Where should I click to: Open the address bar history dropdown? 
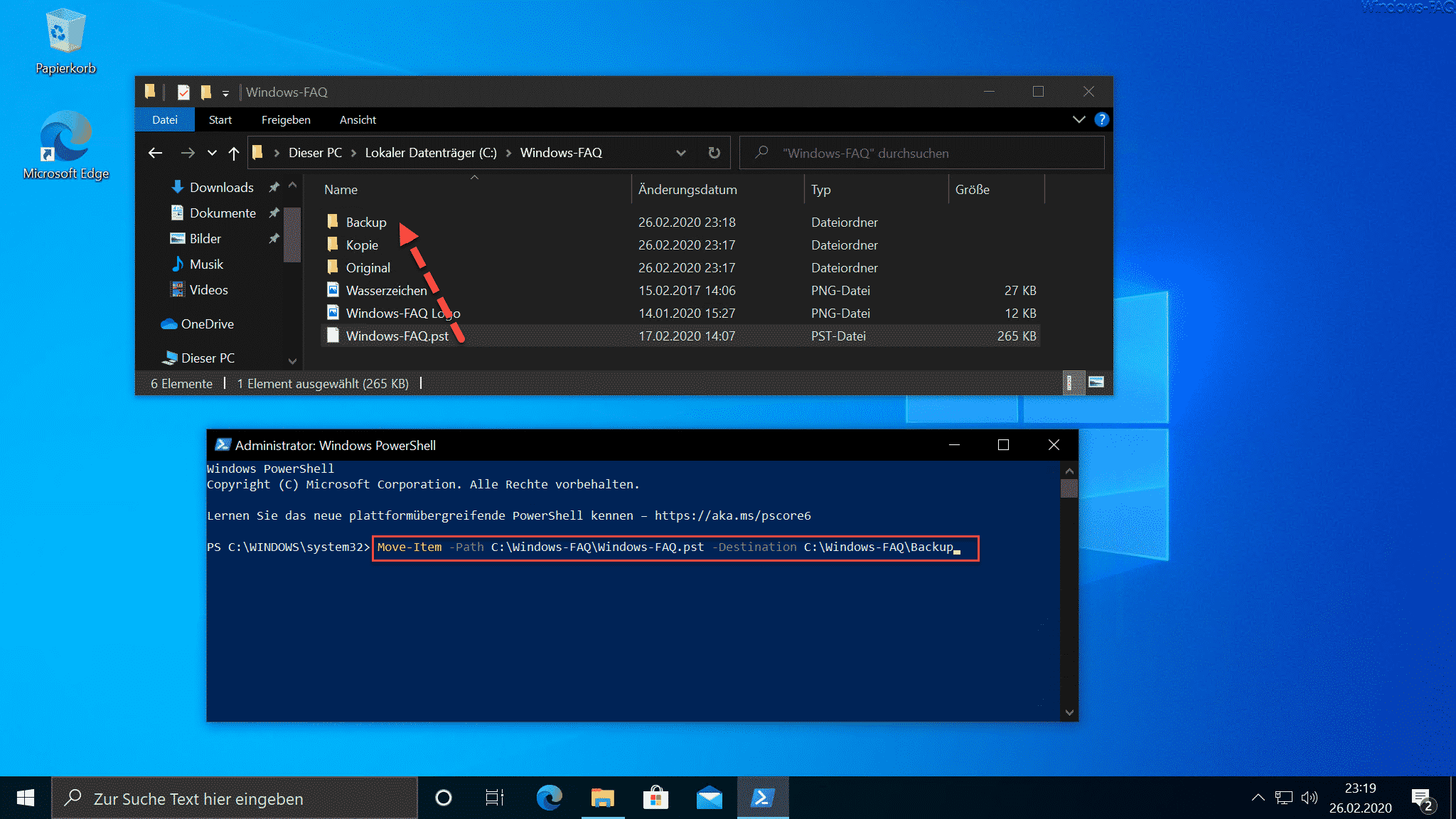(680, 153)
